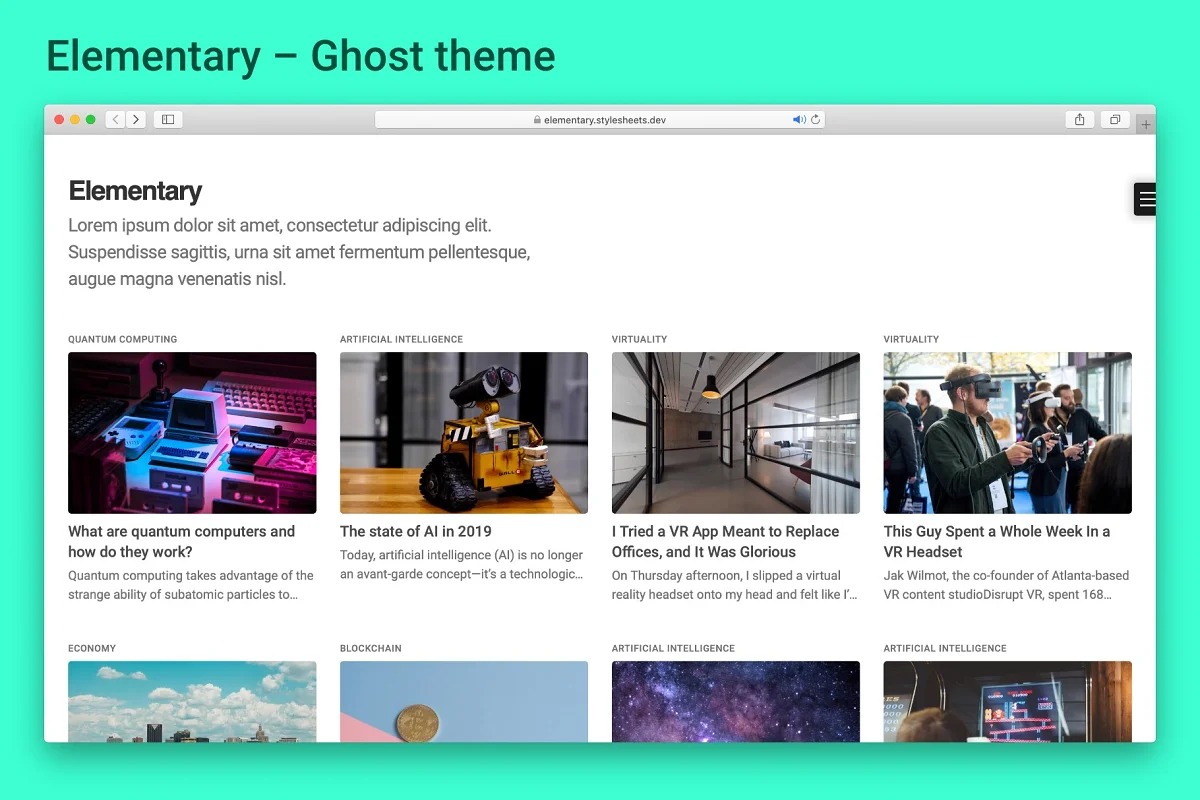Screen dimensions: 1200x800
Task: Open 'The state of AI in 2019' article
Action: pos(416,531)
